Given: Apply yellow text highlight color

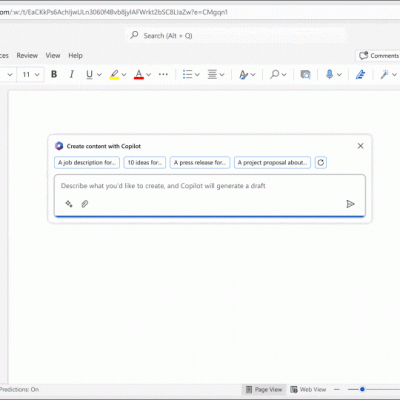Looking at the screenshot, I should coord(114,74).
